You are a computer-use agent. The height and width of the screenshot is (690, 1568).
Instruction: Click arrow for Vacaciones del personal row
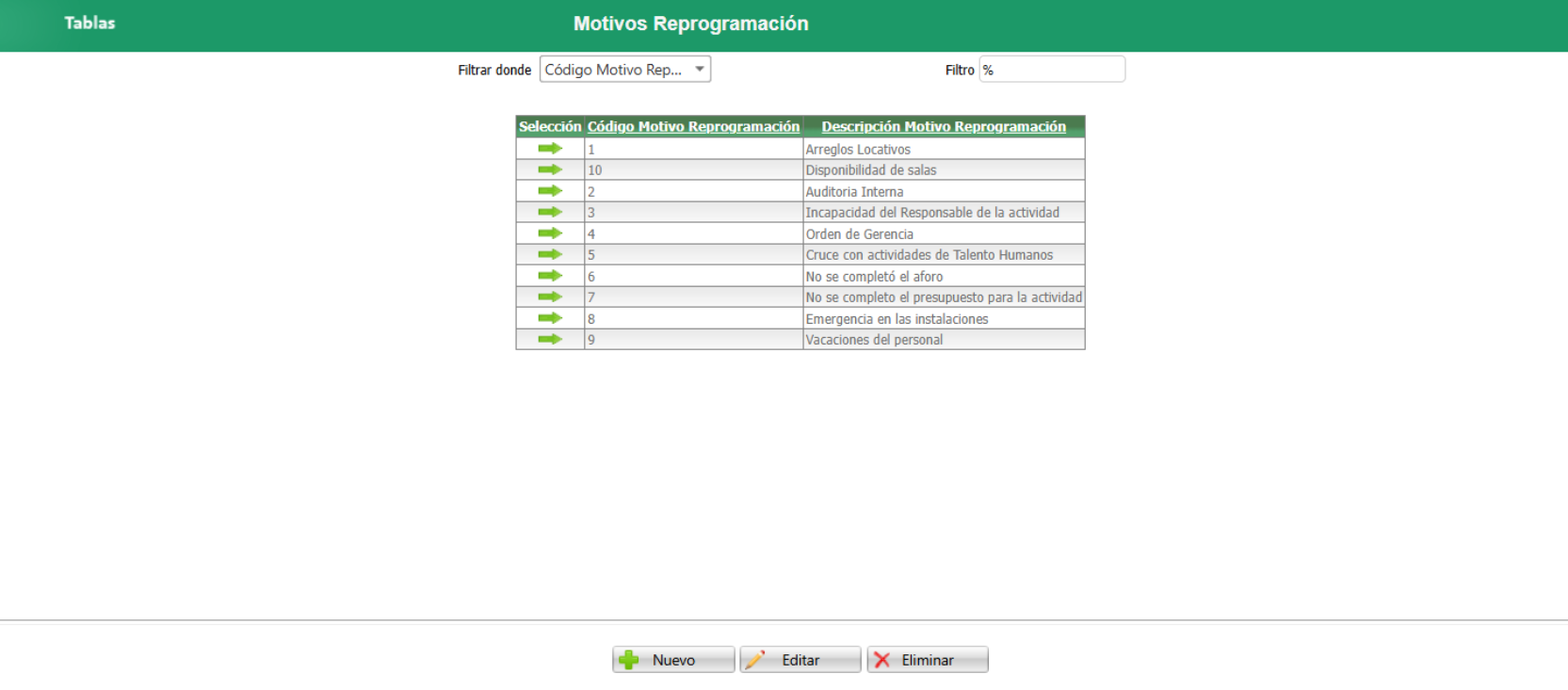coord(550,339)
